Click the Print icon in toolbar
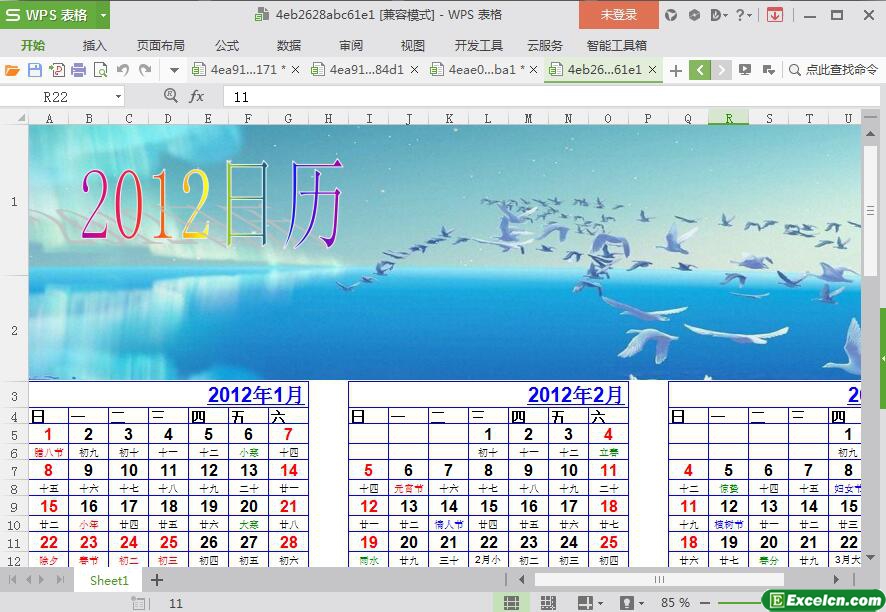Screen dimensions: 886x612 (x=78, y=70)
